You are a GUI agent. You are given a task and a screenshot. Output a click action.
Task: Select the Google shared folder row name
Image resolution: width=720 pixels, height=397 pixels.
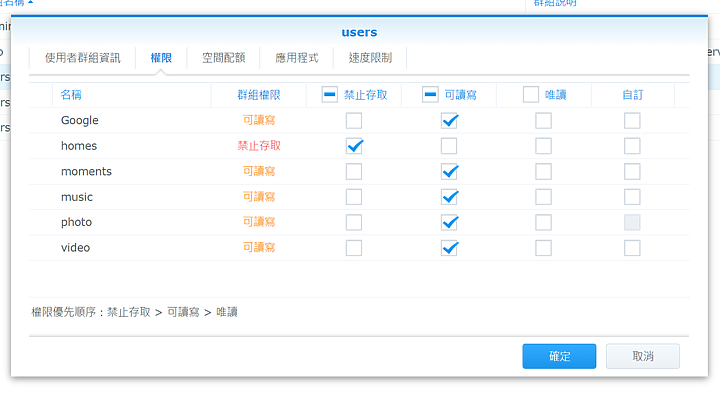click(79, 120)
